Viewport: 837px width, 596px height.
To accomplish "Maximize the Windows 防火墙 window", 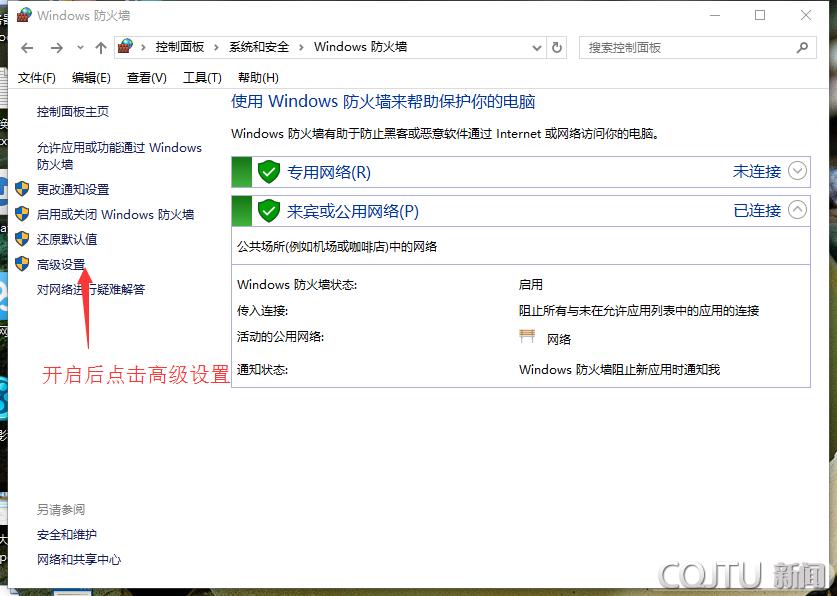I will [760, 15].
